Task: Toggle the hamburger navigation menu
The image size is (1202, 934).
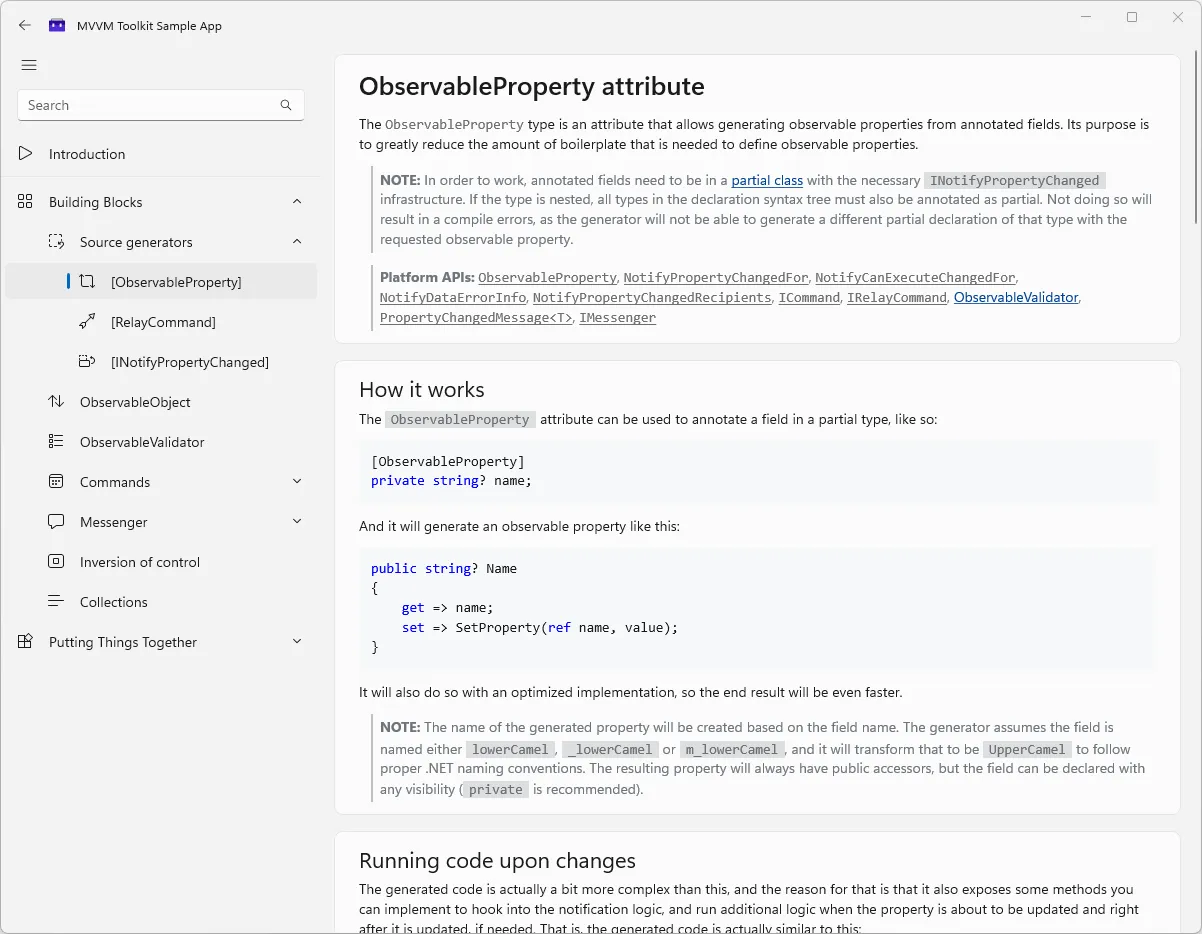Action: tap(29, 65)
